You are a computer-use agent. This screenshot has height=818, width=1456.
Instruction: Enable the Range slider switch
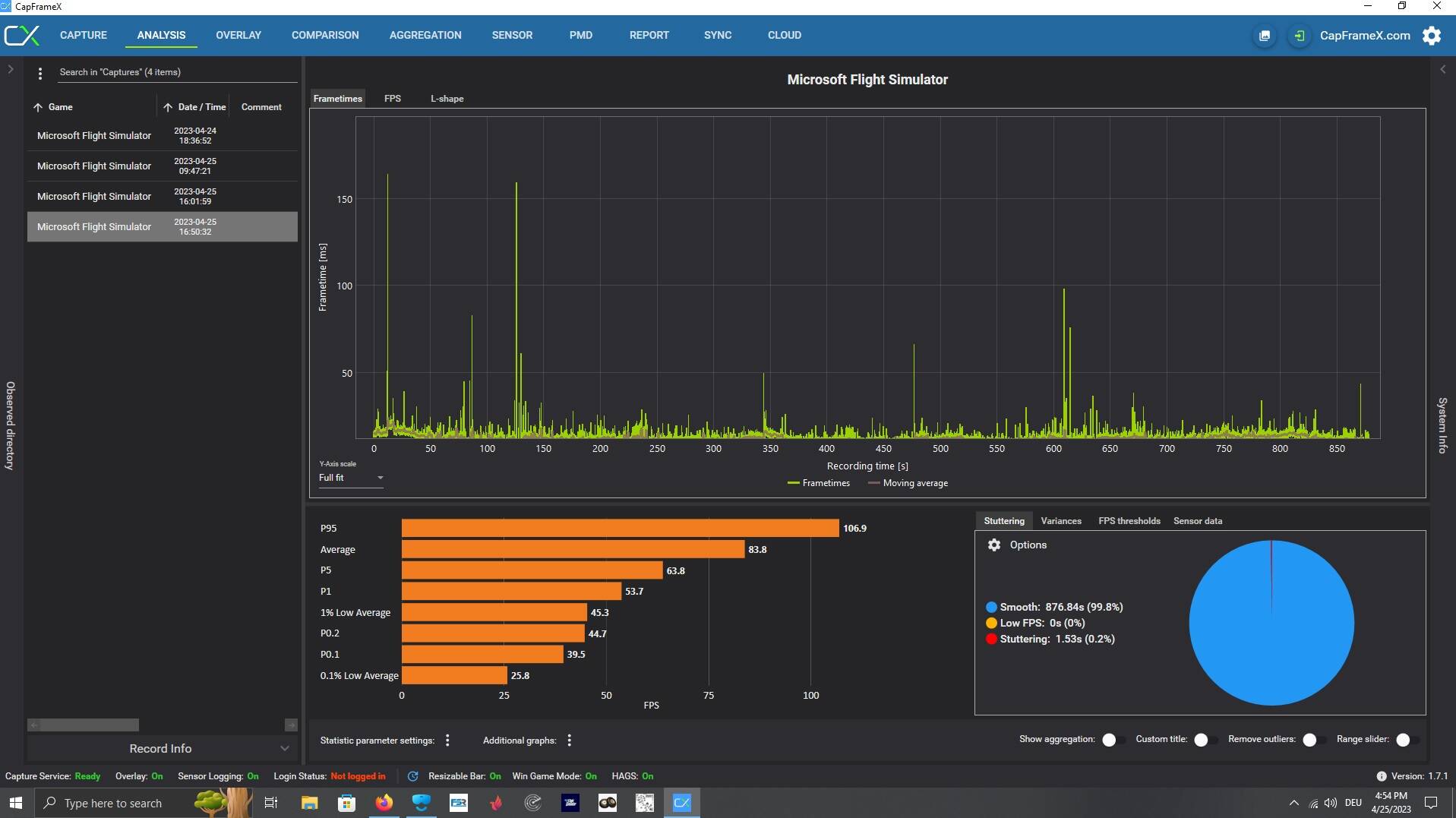pyautogui.click(x=1407, y=740)
